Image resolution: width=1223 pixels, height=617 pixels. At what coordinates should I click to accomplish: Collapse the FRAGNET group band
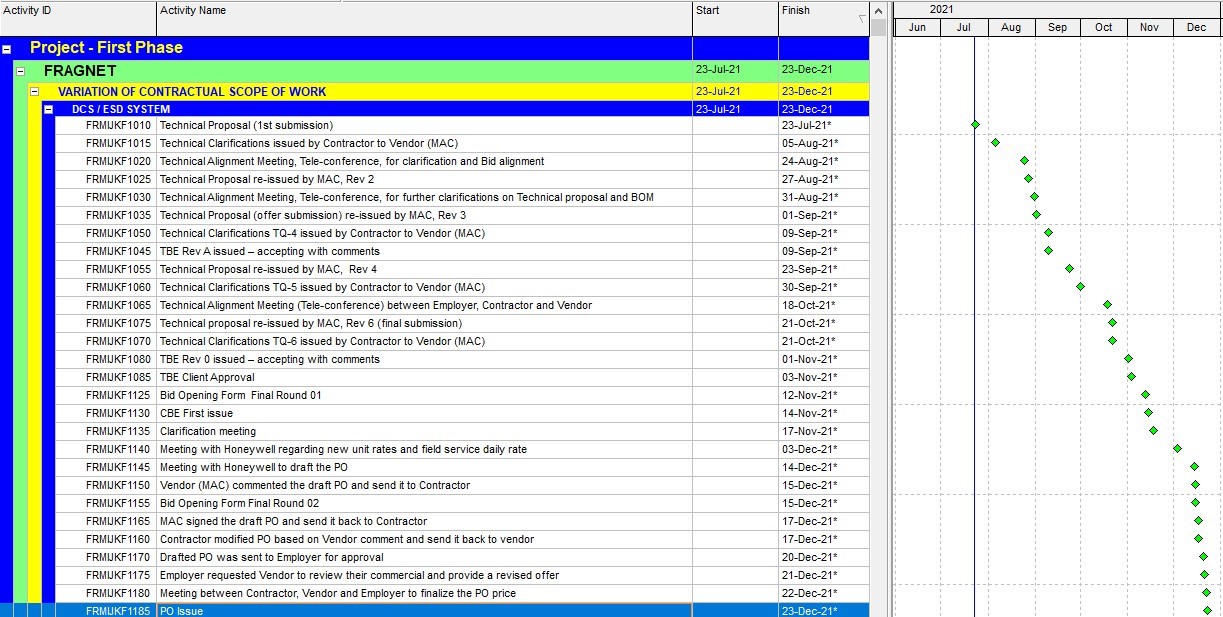pos(20,71)
